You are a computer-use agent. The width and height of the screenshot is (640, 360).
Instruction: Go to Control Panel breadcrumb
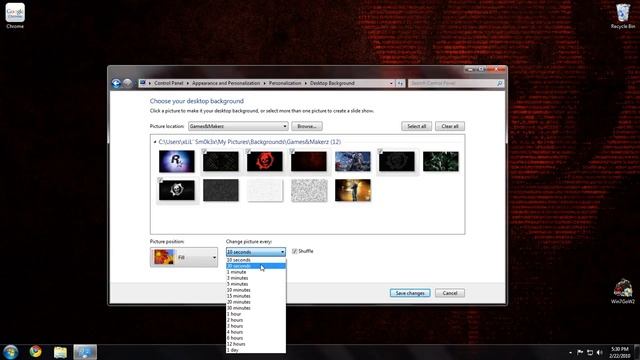click(169, 83)
